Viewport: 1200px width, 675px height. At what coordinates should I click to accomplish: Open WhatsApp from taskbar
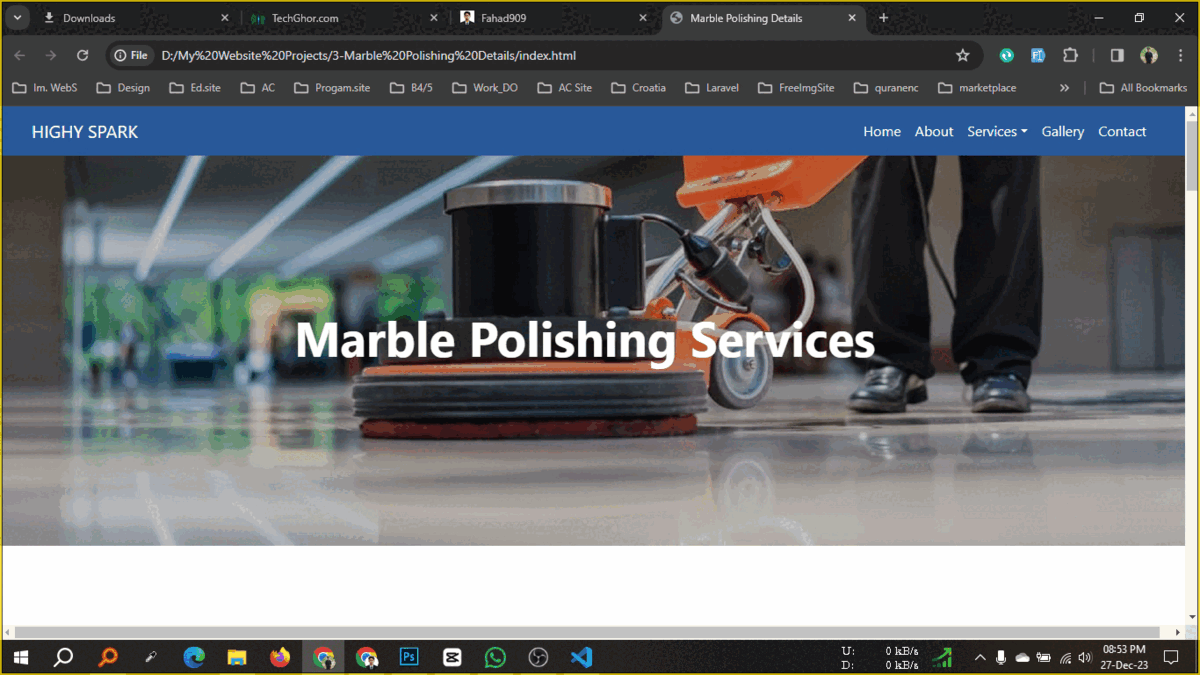[x=495, y=657]
